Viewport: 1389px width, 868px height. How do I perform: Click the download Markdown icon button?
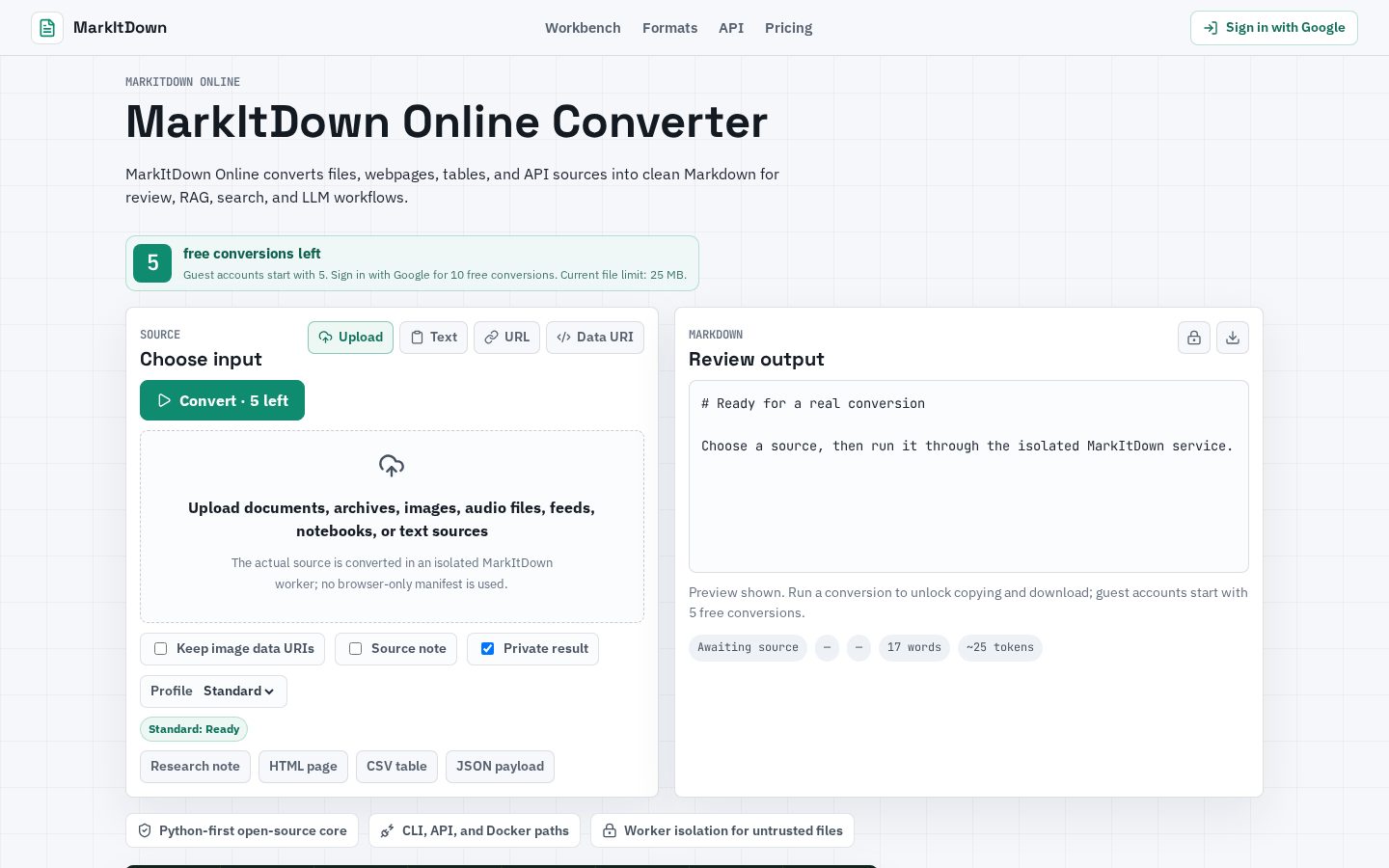(x=1233, y=338)
